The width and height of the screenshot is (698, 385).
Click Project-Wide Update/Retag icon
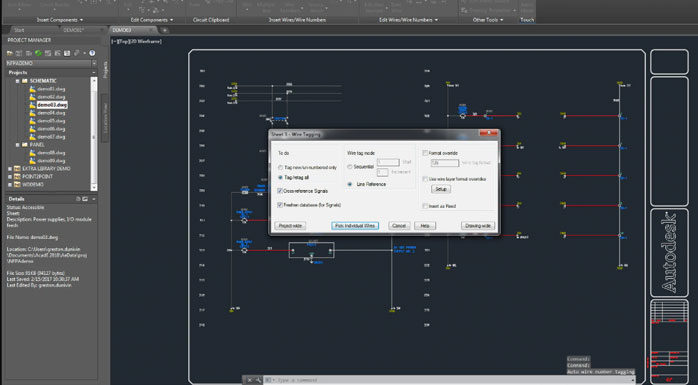click(57, 53)
